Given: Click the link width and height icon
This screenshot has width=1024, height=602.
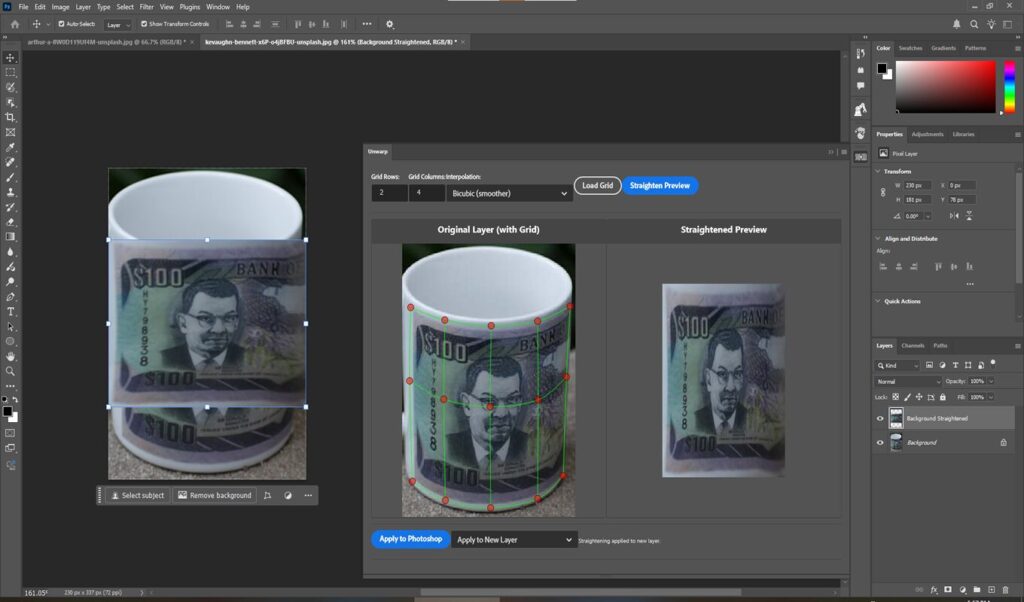Looking at the screenshot, I should click(883, 193).
